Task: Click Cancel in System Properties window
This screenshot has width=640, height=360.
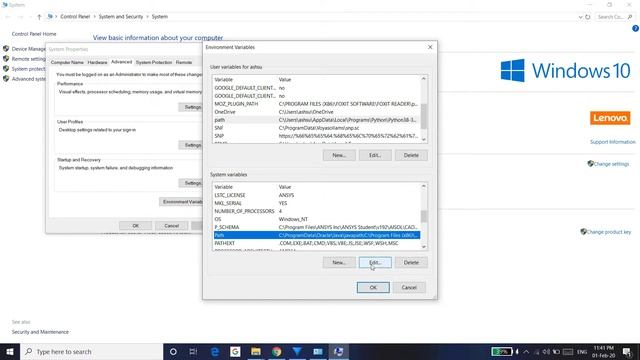Action: [x=171, y=226]
